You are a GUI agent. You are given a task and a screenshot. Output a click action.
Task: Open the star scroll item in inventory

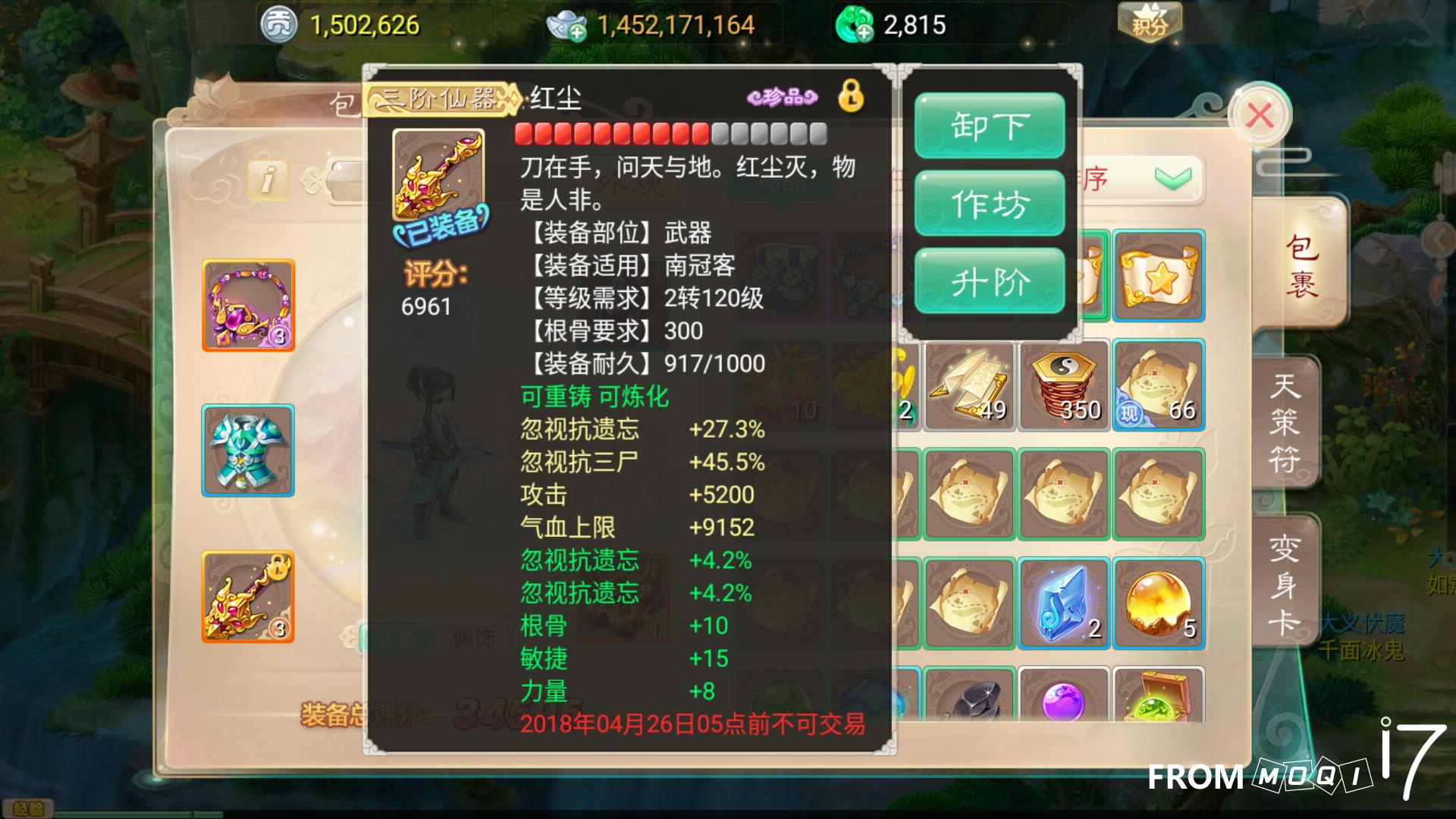coord(1159,276)
